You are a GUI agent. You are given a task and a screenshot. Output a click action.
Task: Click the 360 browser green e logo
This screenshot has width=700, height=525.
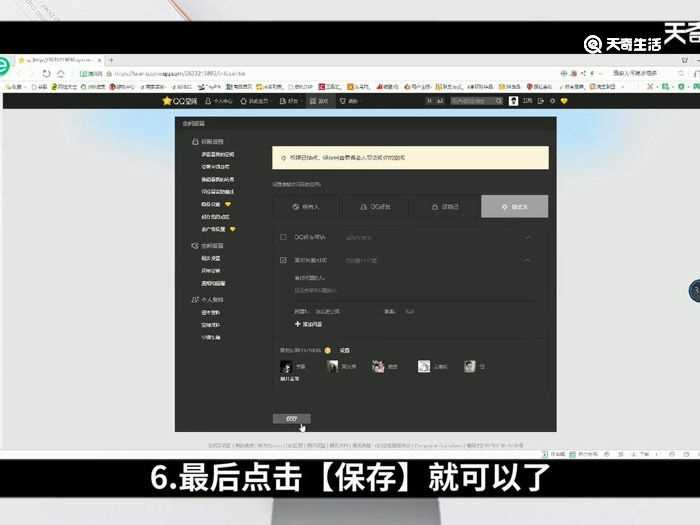4,67
